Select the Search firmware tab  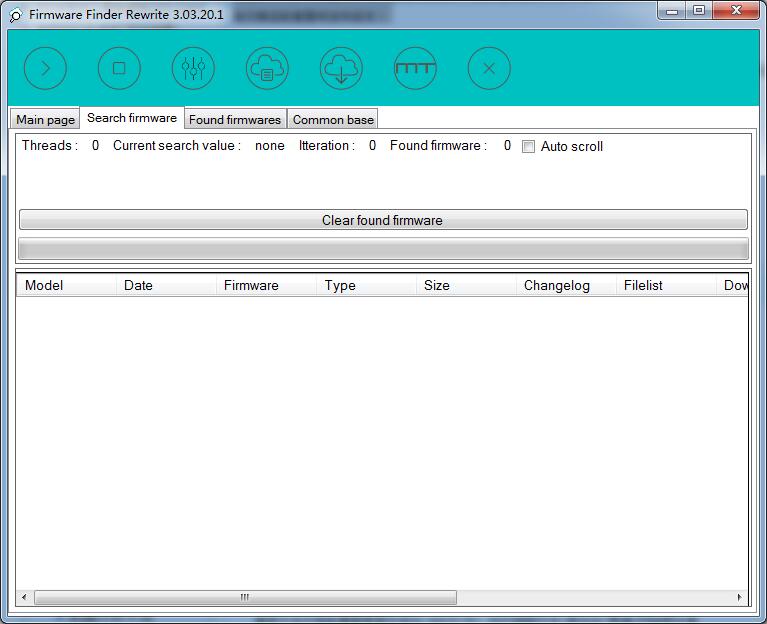pyautogui.click(x=132, y=118)
